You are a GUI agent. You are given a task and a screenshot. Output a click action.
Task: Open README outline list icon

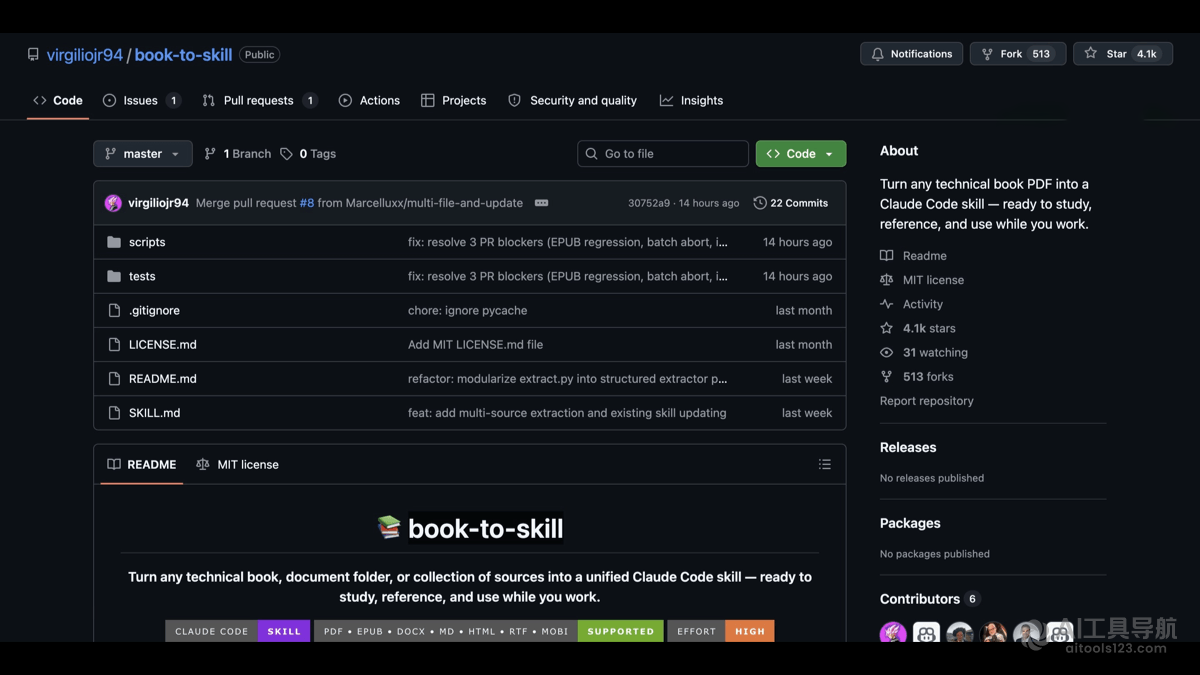[x=825, y=464]
